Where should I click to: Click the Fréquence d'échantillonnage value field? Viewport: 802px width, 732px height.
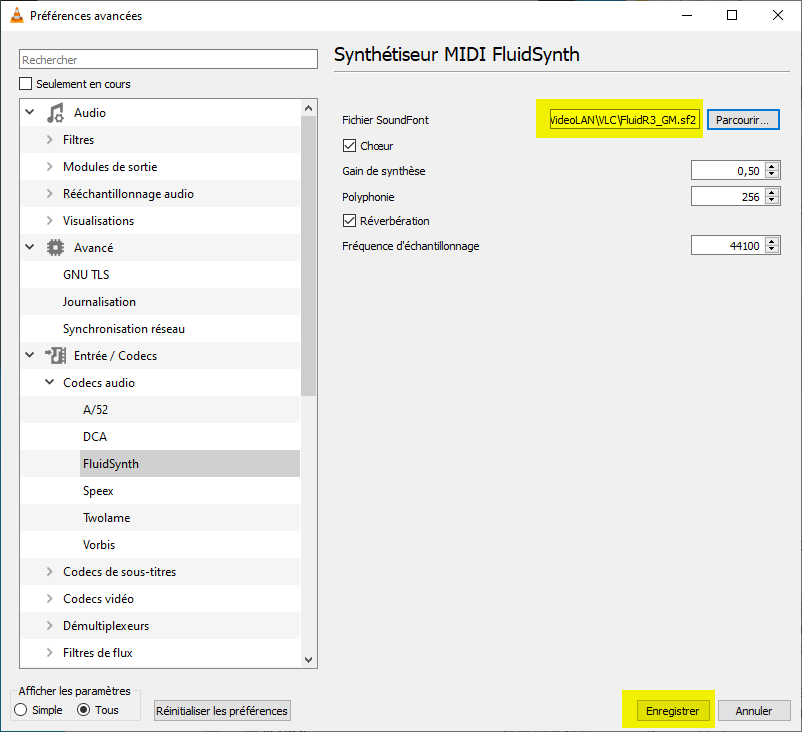(728, 246)
